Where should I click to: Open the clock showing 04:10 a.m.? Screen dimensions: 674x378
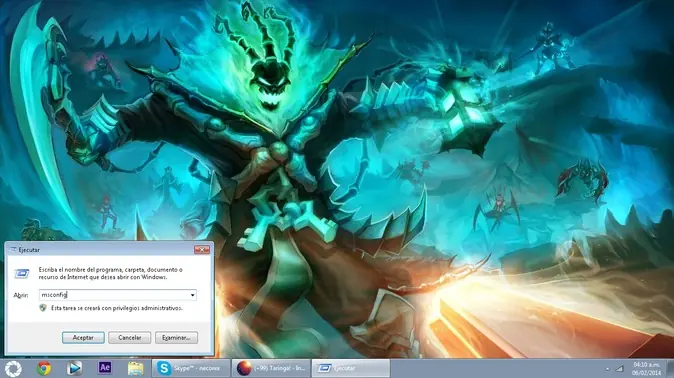point(646,369)
